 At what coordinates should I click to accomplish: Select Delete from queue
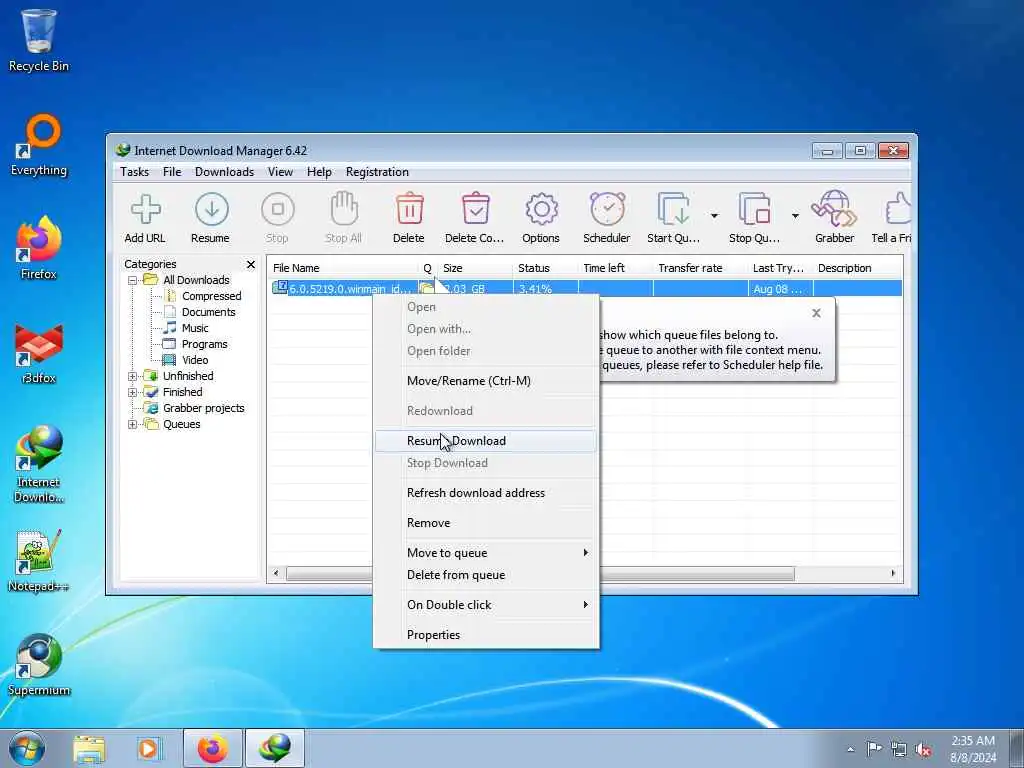486,575
